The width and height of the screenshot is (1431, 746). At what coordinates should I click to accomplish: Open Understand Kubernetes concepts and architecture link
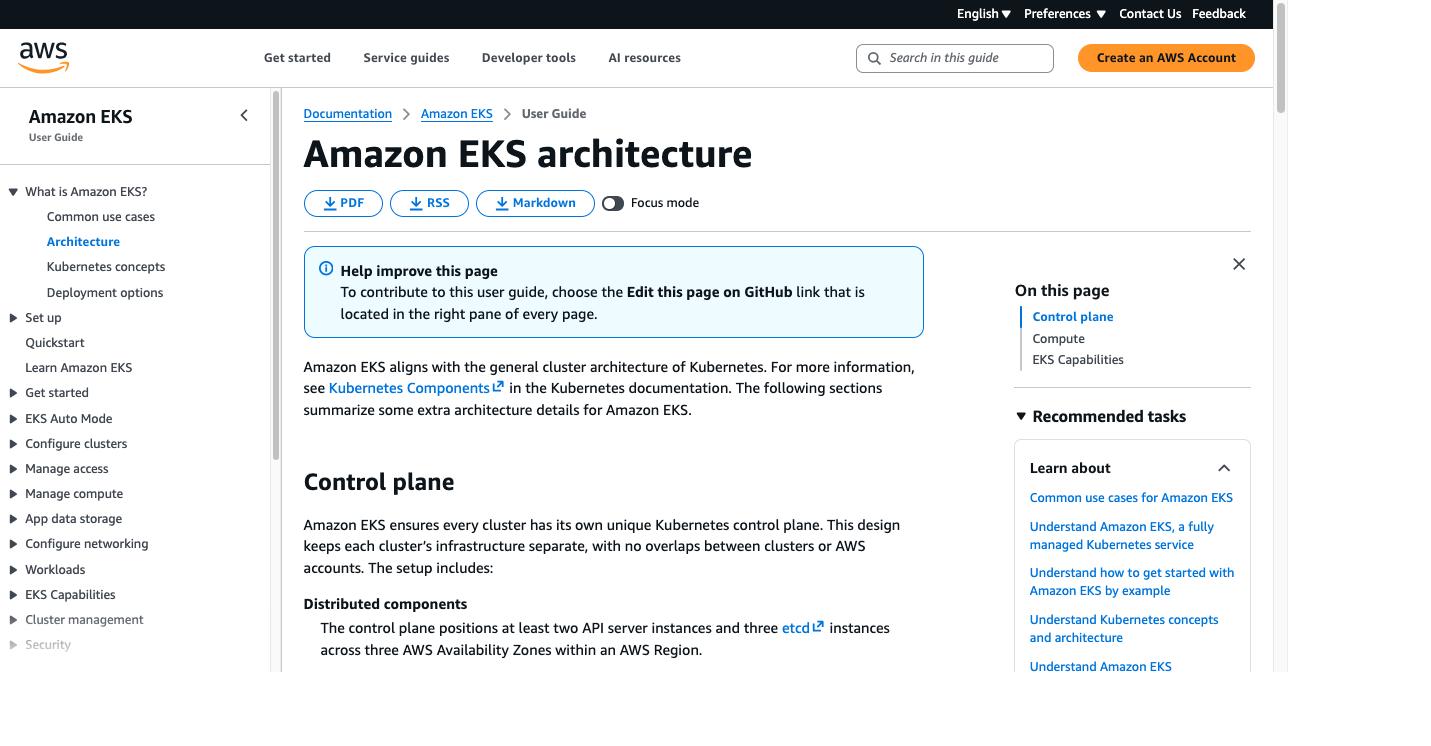tap(1124, 629)
